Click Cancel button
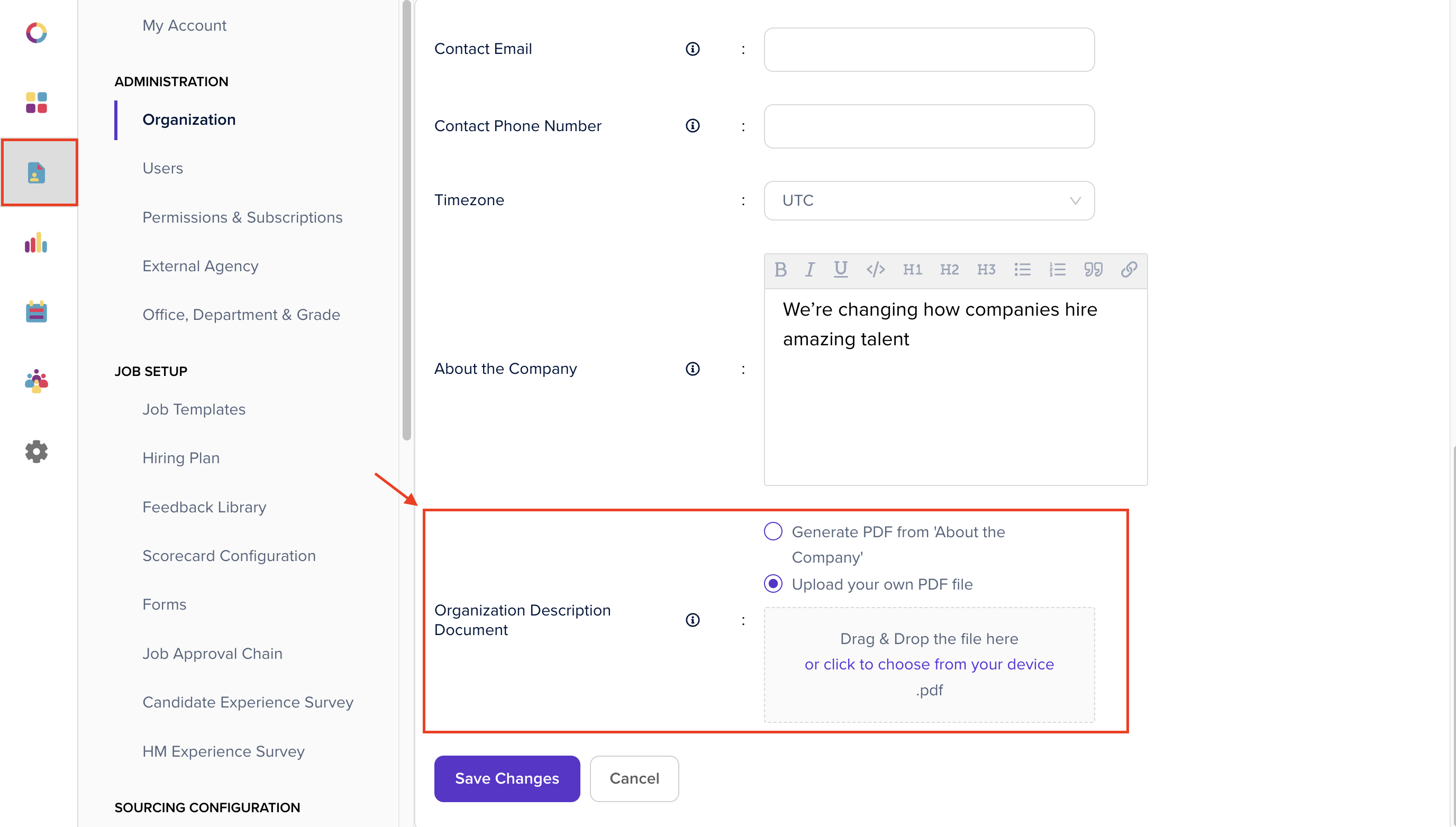The height and width of the screenshot is (827, 1456). click(634, 779)
